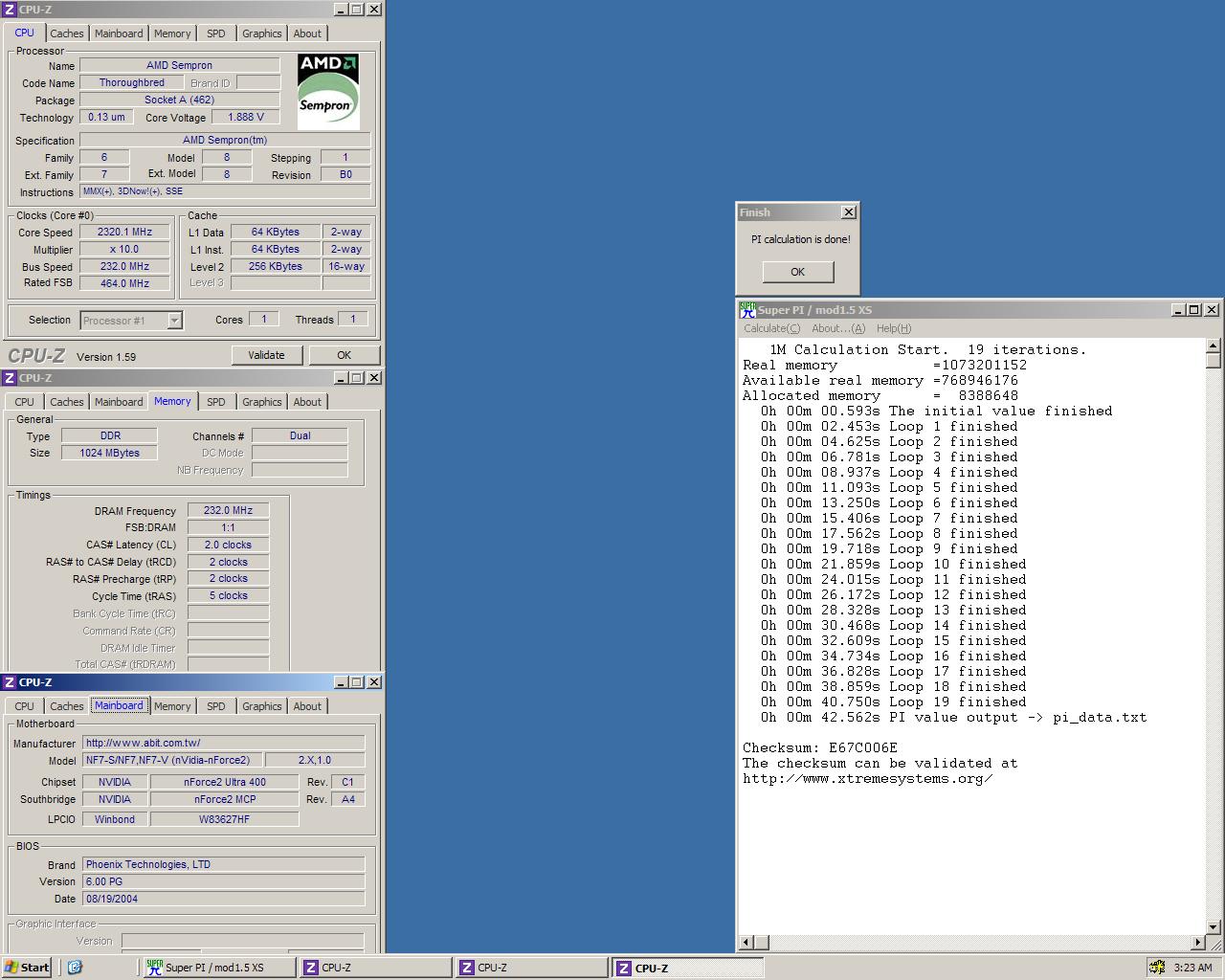
Task: Switch to Caches tab in top CPU-Z window
Action: tap(66, 33)
